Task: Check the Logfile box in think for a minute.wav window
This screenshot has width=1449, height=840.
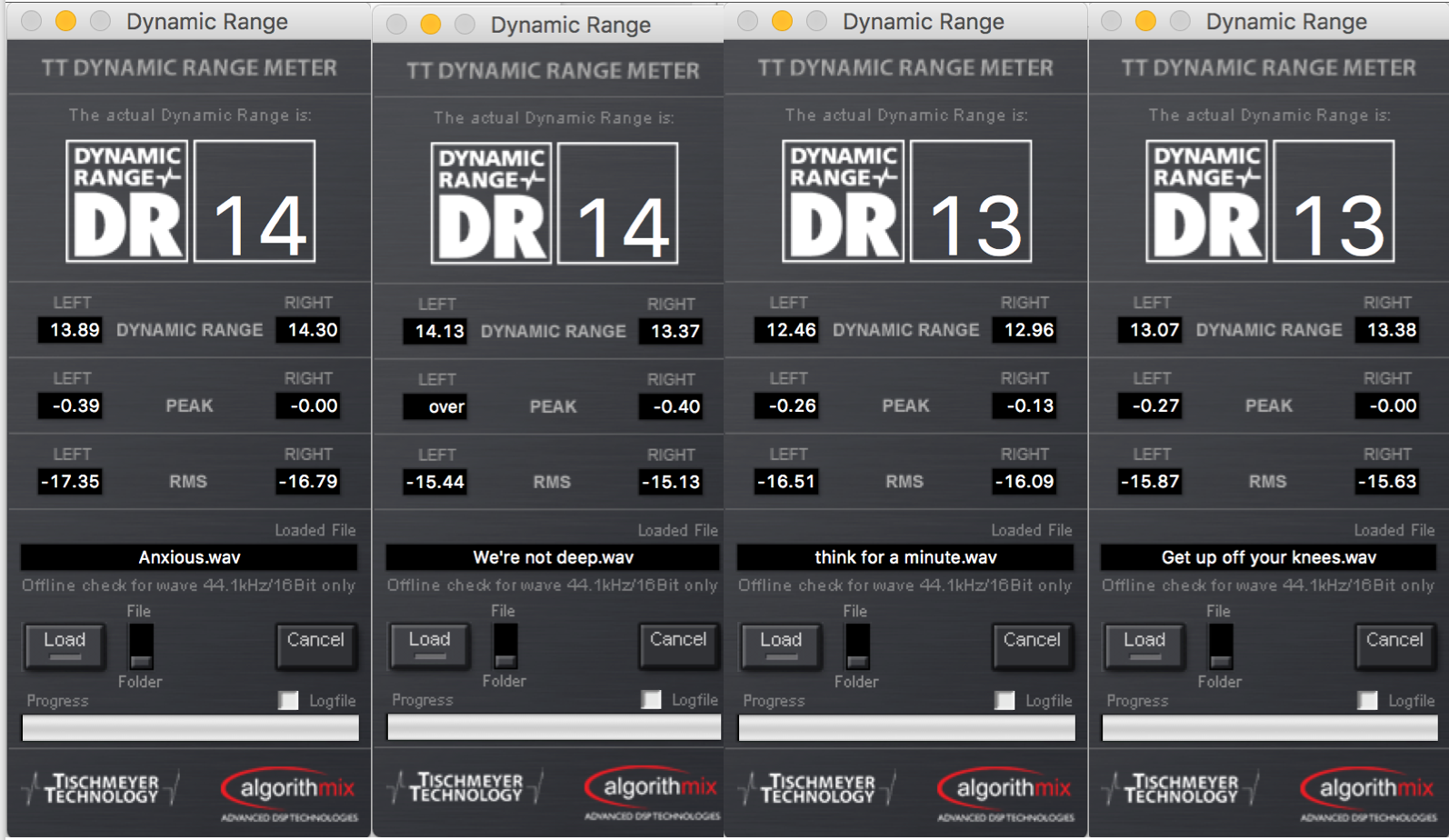Action: click(1004, 700)
